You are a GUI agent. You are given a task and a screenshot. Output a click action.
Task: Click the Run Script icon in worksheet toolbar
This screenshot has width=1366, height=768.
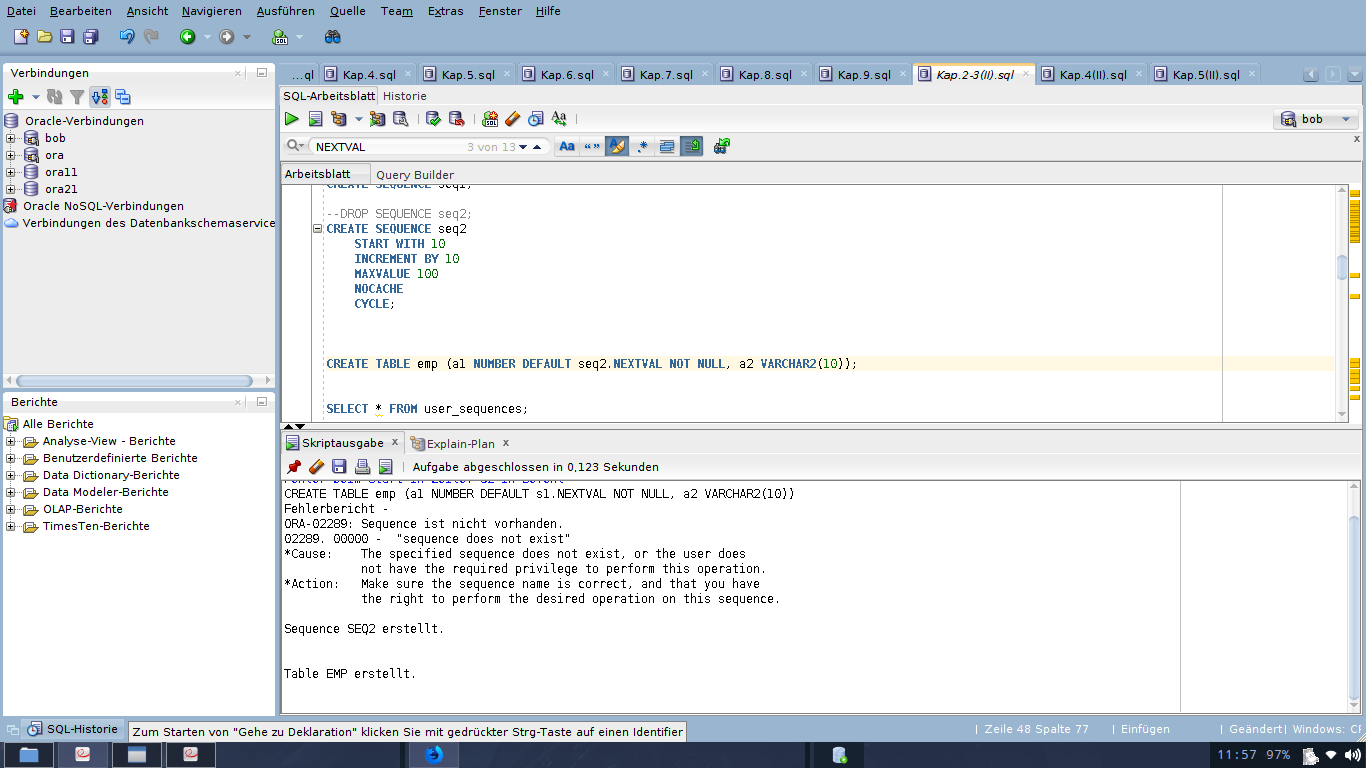(315, 119)
